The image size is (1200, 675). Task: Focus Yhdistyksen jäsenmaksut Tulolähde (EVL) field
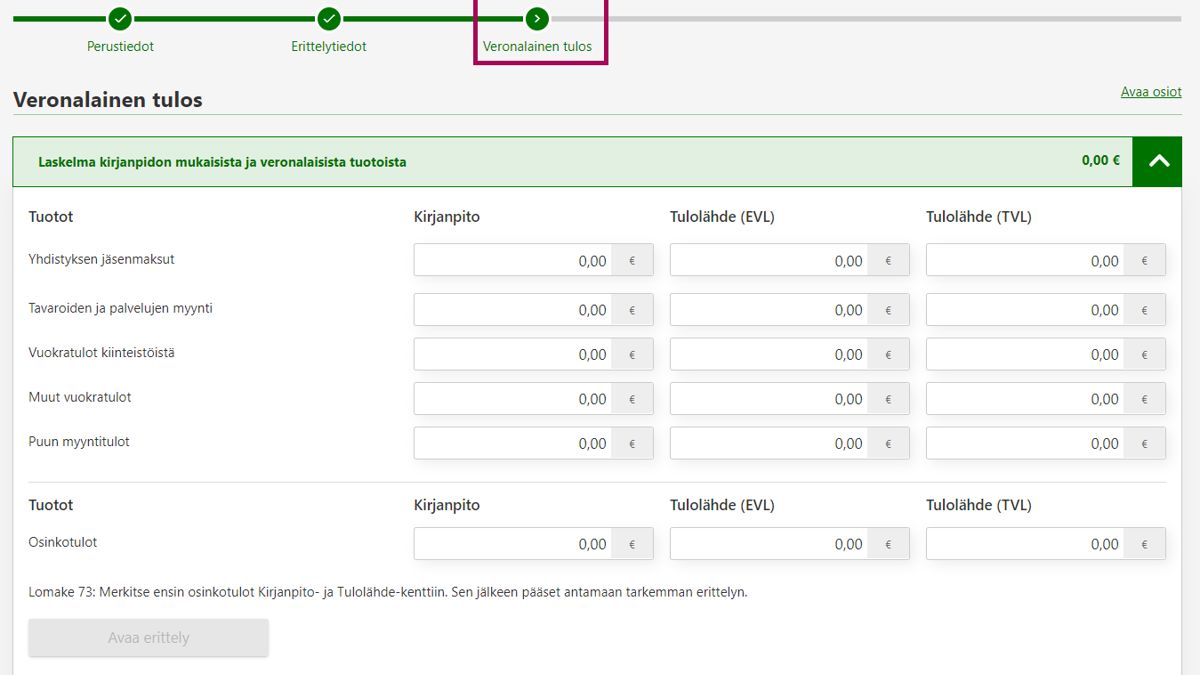point(769,261)
